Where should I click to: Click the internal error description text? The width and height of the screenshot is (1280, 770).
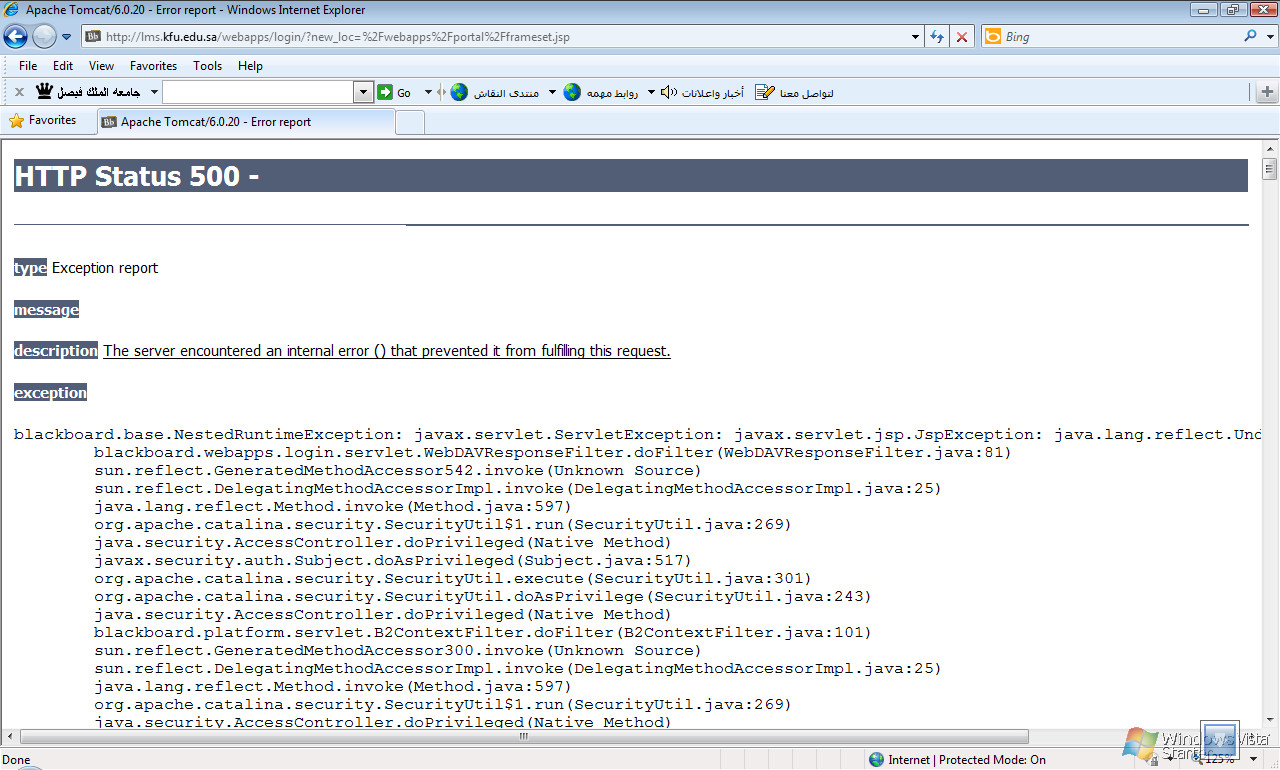[387, 351]
